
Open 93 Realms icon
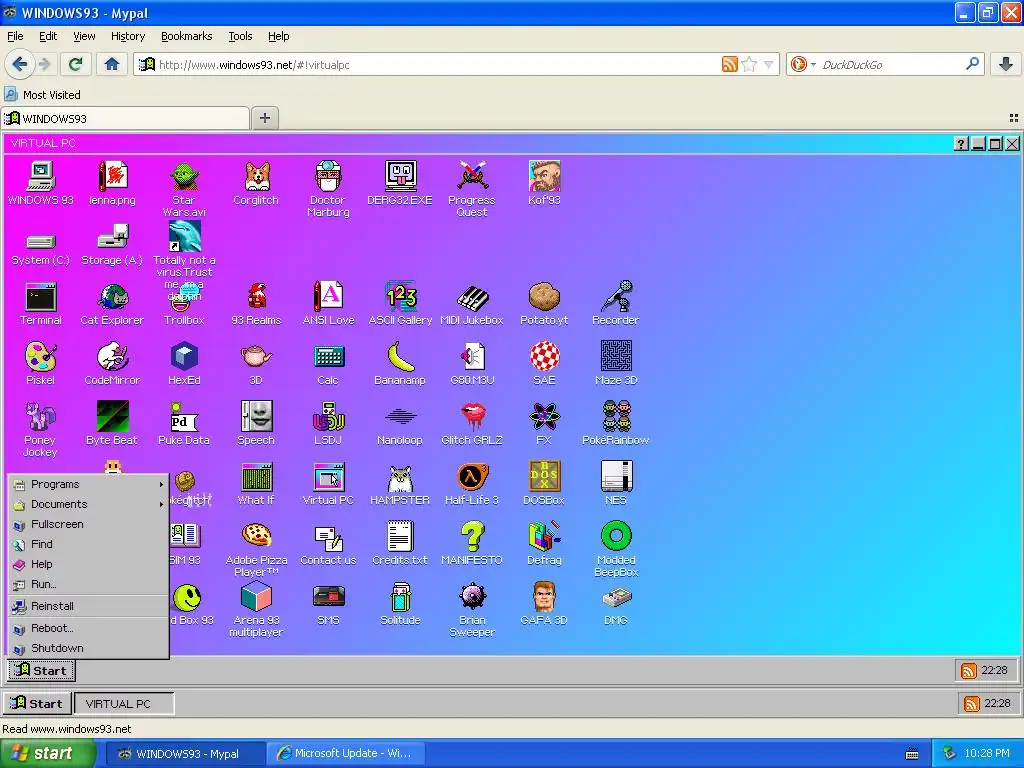click(x=256, y=304)
